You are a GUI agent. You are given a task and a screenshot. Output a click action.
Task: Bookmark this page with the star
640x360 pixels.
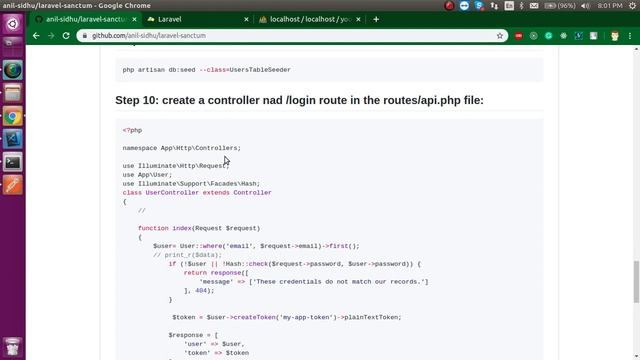pyautogui.click(x=500, y=36)
